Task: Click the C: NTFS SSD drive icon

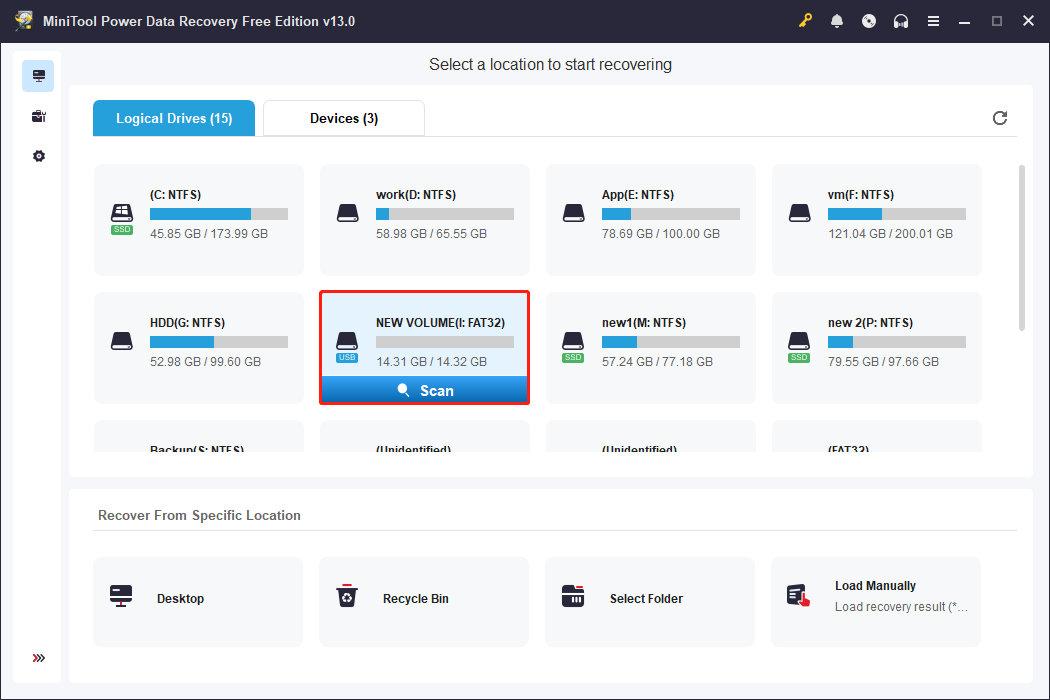Action: (x=122, y=219)
